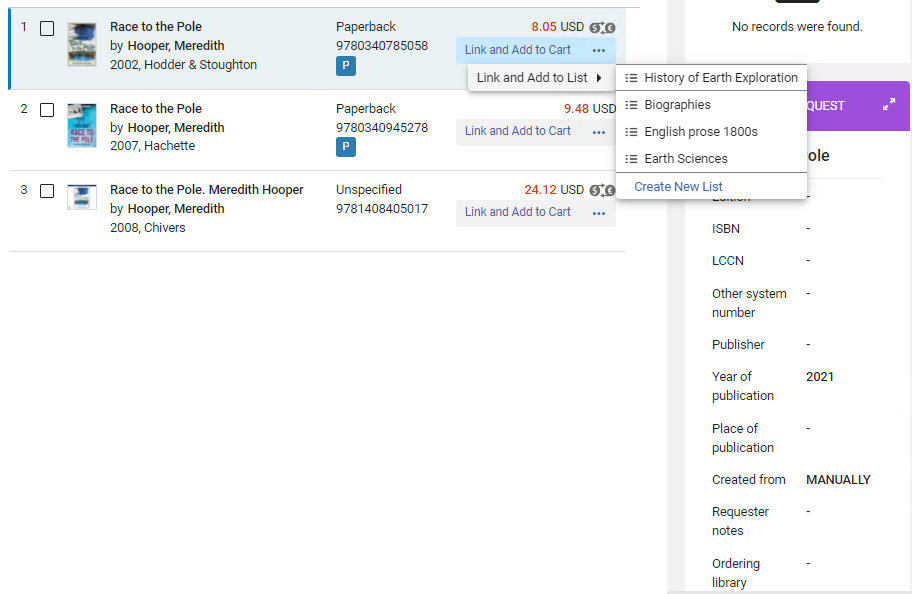The height and width of the screenshot is (594, 912).
Task: Check the box for the 2008 Chivers edition
Action: pyautogui.click(x=47, y=191)
